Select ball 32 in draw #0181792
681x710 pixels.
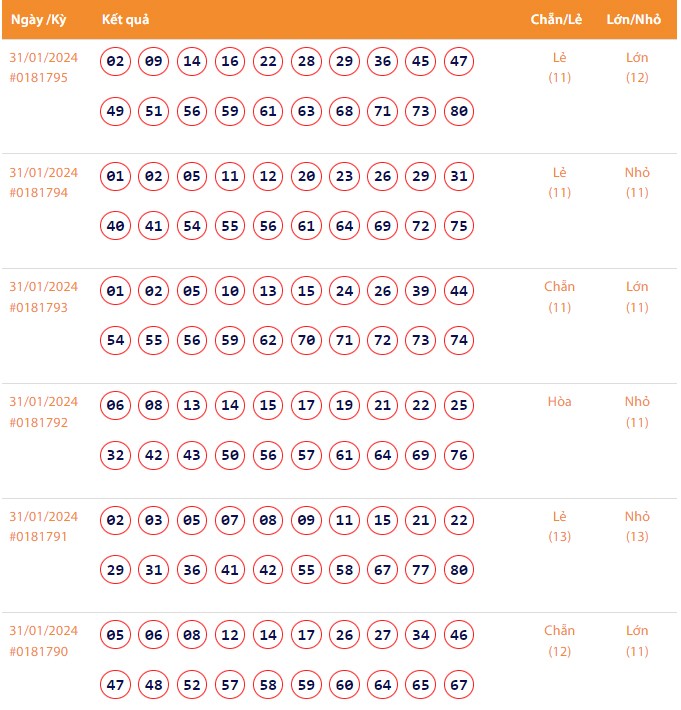click(x=116, y=455)
